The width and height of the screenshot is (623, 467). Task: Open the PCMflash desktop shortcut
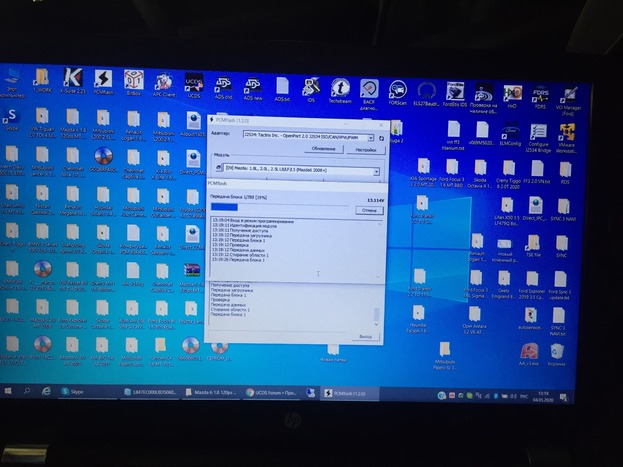103,81
